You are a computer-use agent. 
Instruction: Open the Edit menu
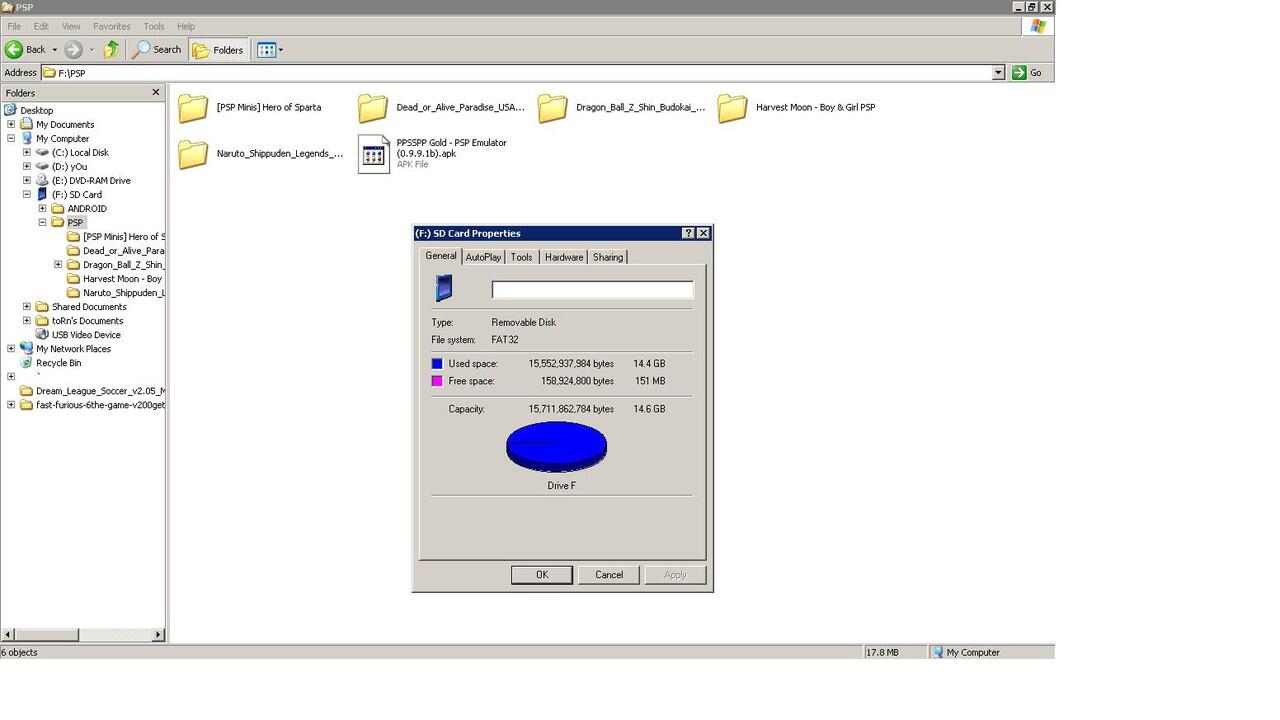pos(41,26)
